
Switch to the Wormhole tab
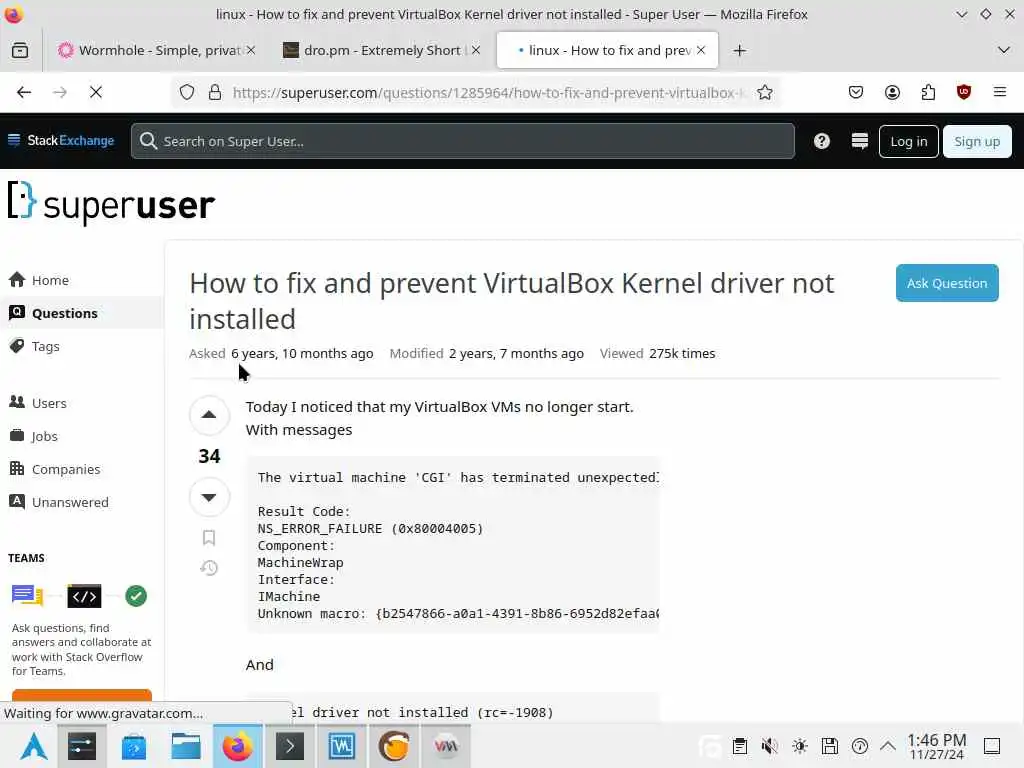[x=158, y=50]
